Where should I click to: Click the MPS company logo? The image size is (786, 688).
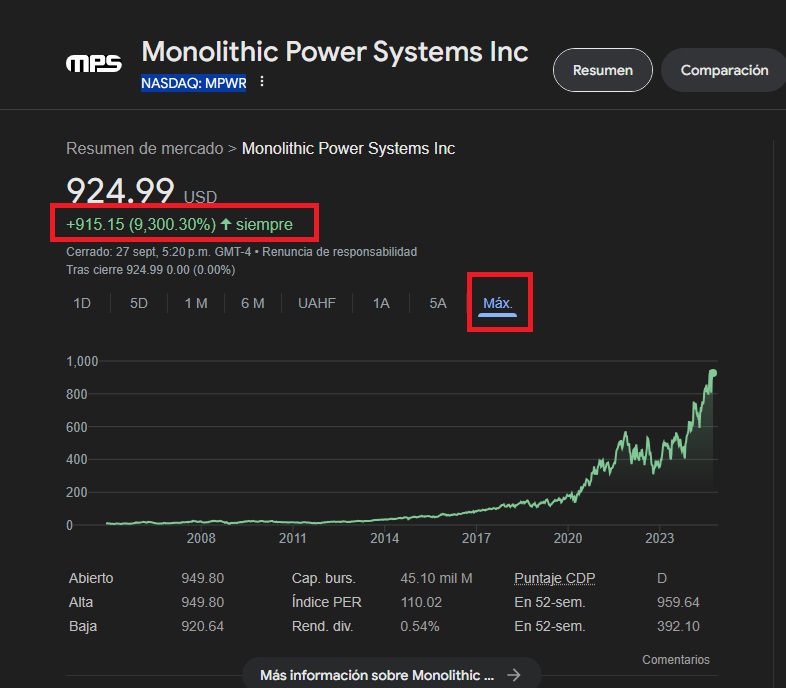[93, 64]
